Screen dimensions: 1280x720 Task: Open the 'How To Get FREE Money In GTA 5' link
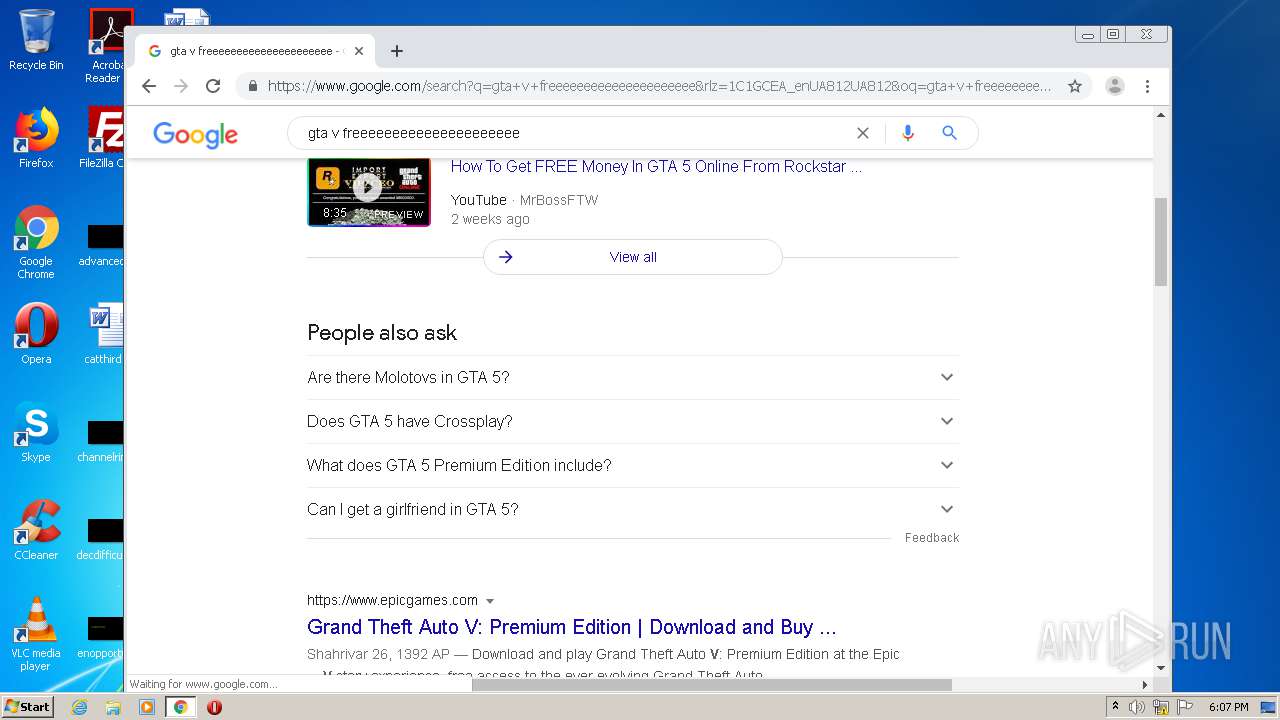pos(656,167)
